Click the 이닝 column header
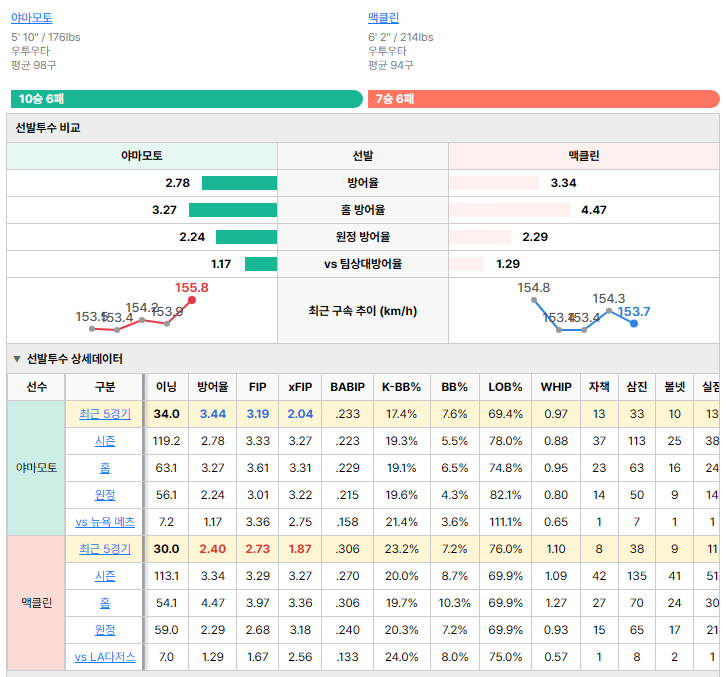This screenshot has width=726, height=677. [166, 387]
